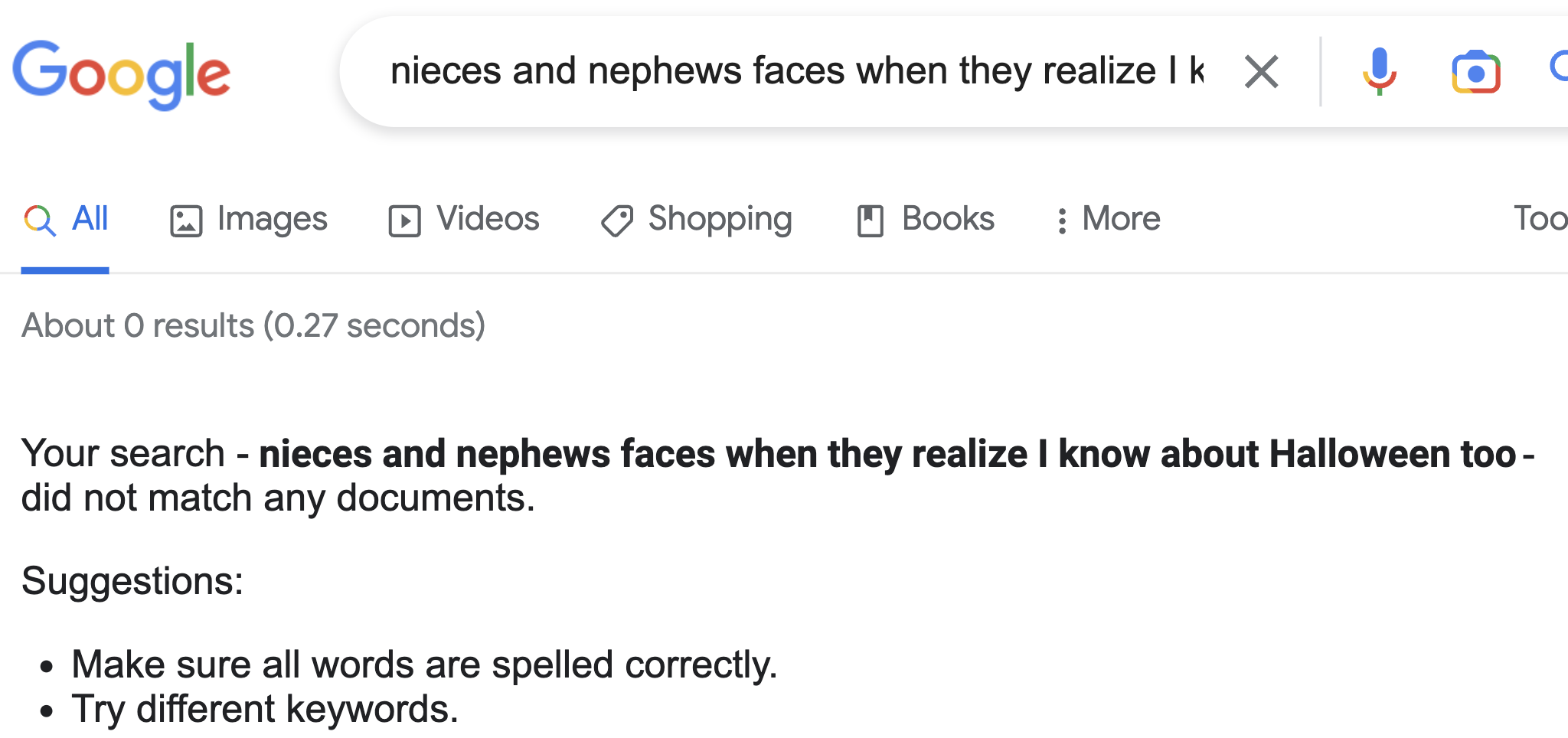Click the price tag icon beside Shopping
Image resolution: width=1568 pixels, height=738 pixels.
tap(617, 221)
